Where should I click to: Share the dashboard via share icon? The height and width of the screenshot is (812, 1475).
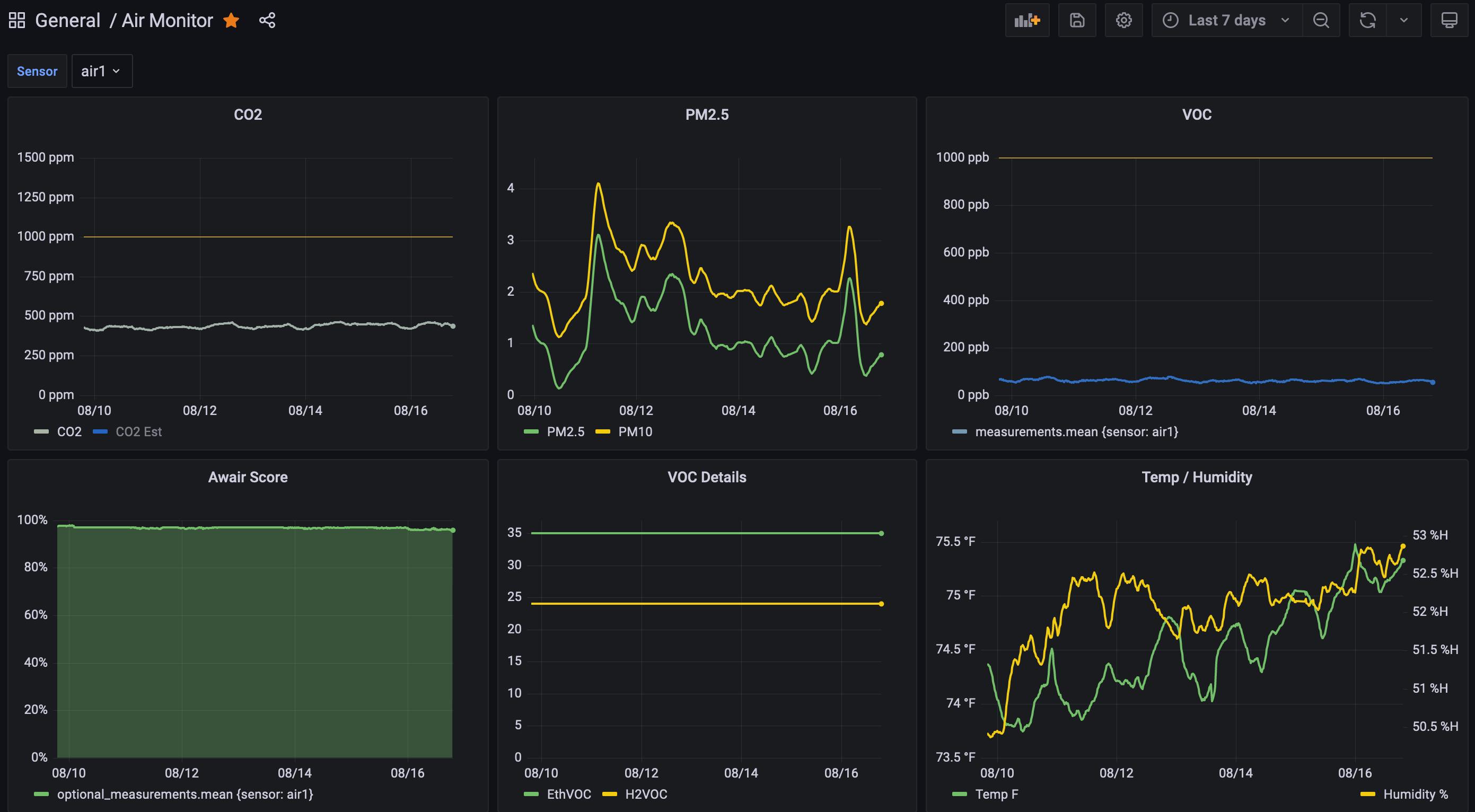coord(267,21)
